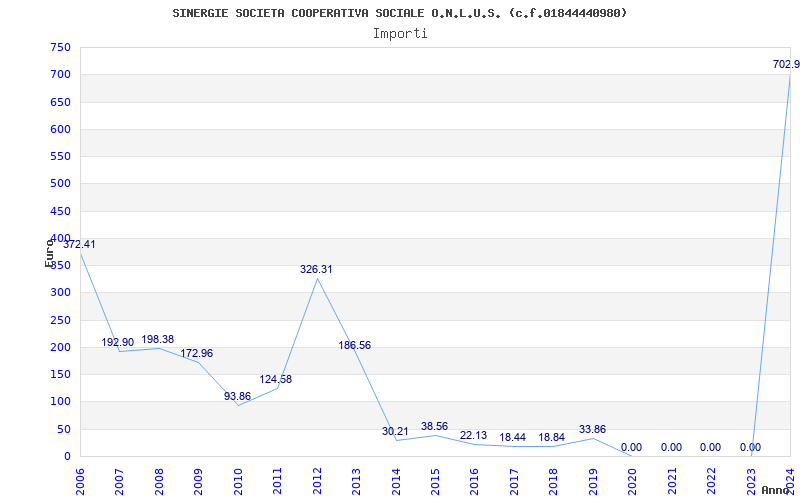This screenshot has width=800, height=500.
Task: Click the 500 y-axis tick label
Action: 60,184
